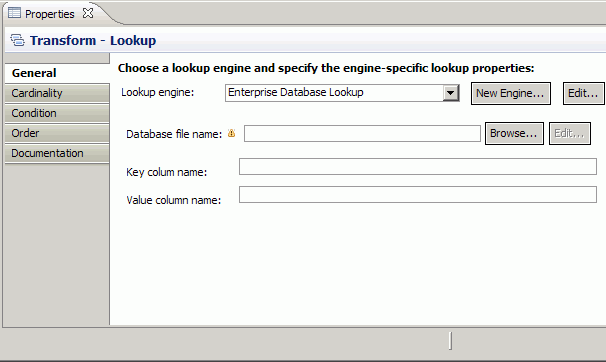Click the warning icon beside Database file name
The height and width of the screenshot is (362, 606).
(232, 133)
